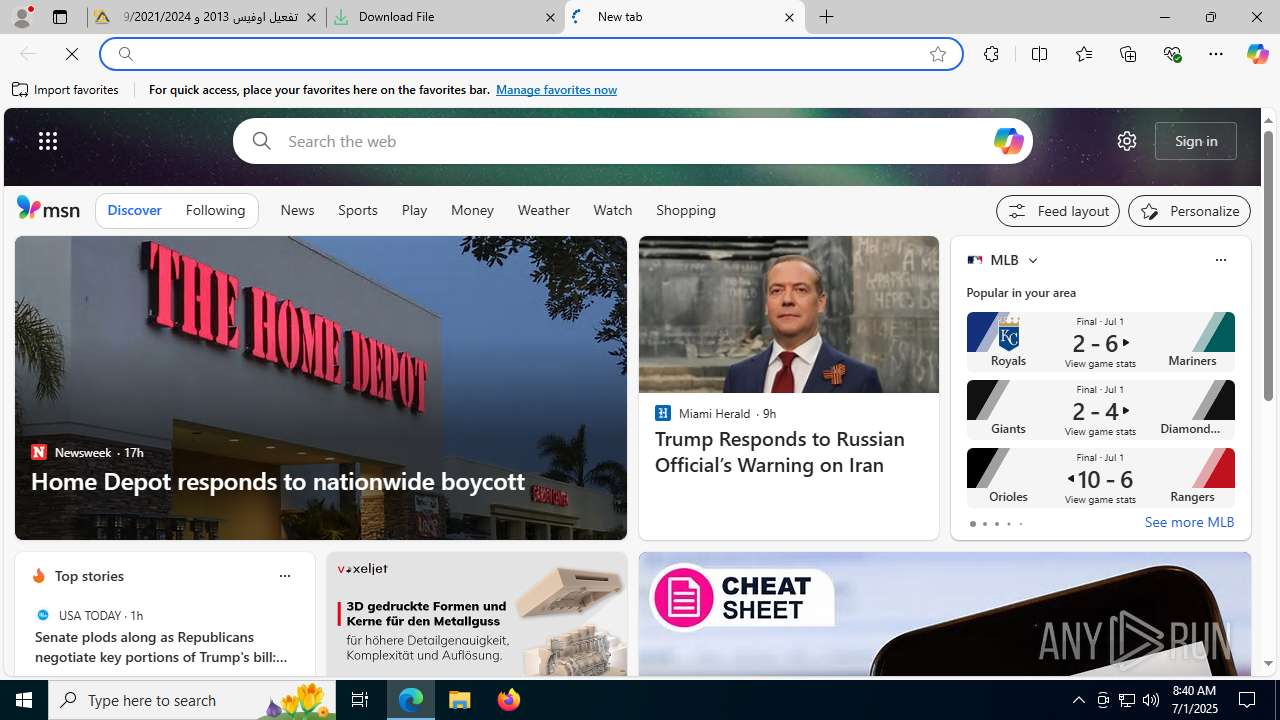Open the Sports section
Image resolution: width=1280 pixels, height=720 pixels.
point(357,210)
